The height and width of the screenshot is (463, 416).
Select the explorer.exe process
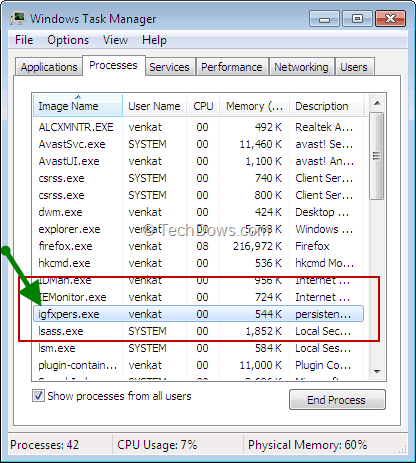[x=198, y=229]
